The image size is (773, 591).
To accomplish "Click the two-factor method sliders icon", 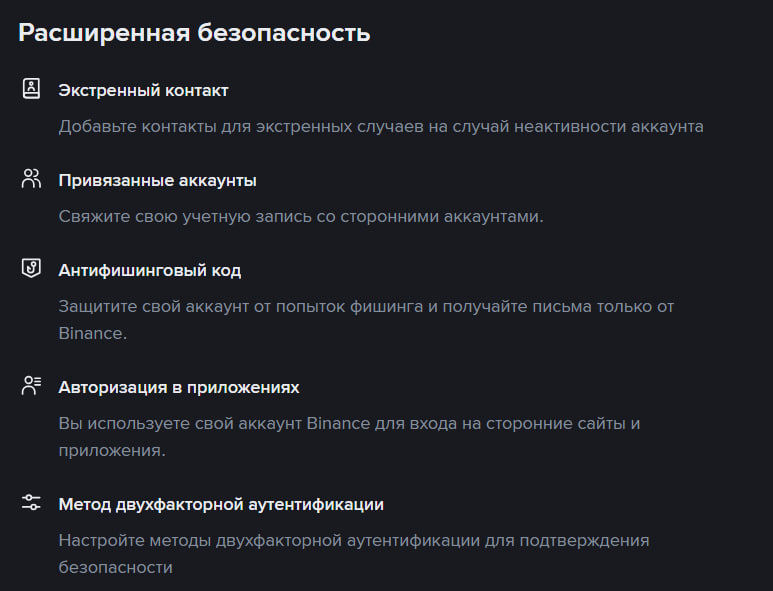I will 31,503.
